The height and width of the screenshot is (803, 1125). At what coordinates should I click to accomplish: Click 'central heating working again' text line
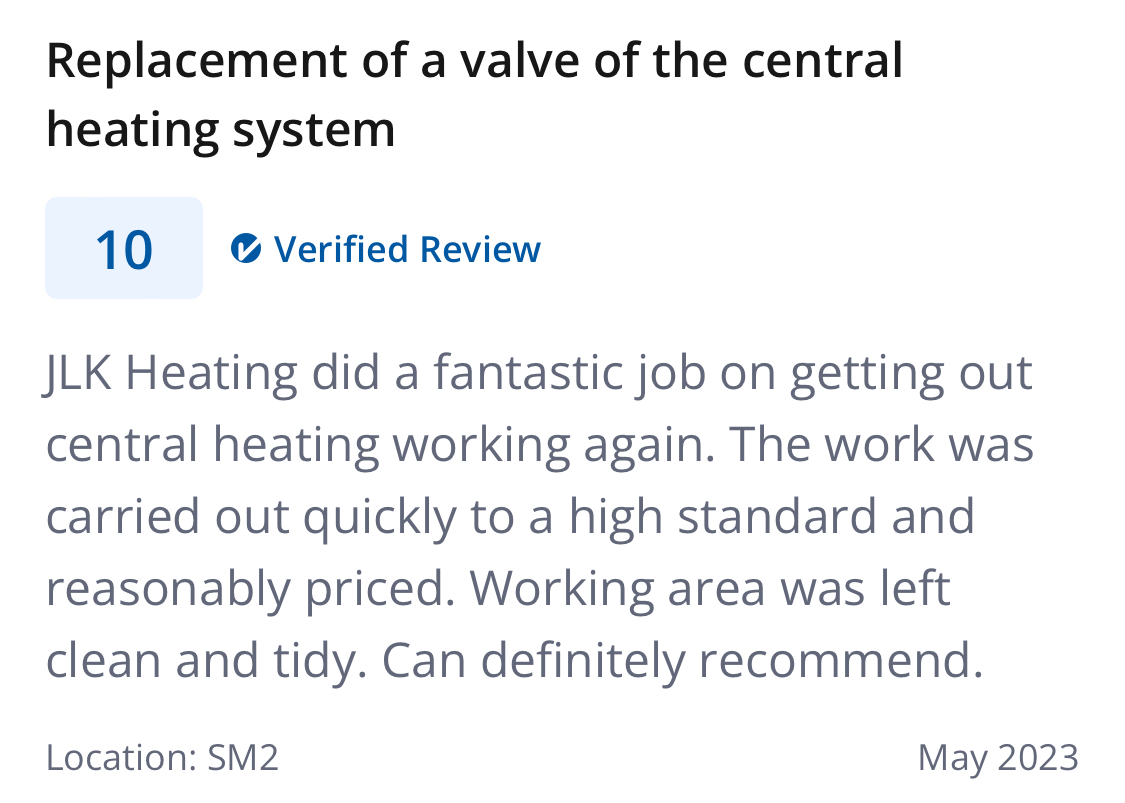(x=381, y=445)
